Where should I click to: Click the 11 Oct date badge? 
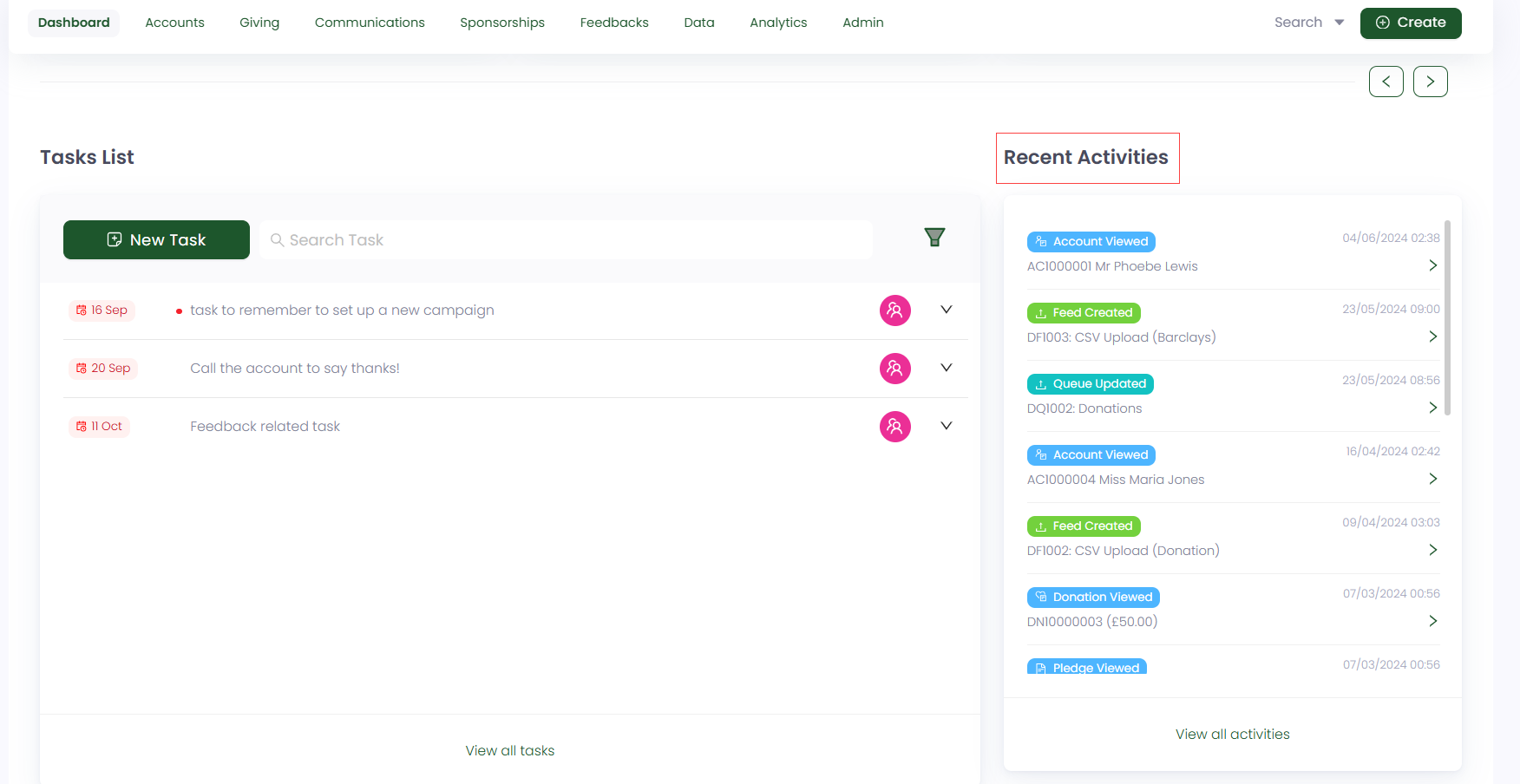click(99, 427)
